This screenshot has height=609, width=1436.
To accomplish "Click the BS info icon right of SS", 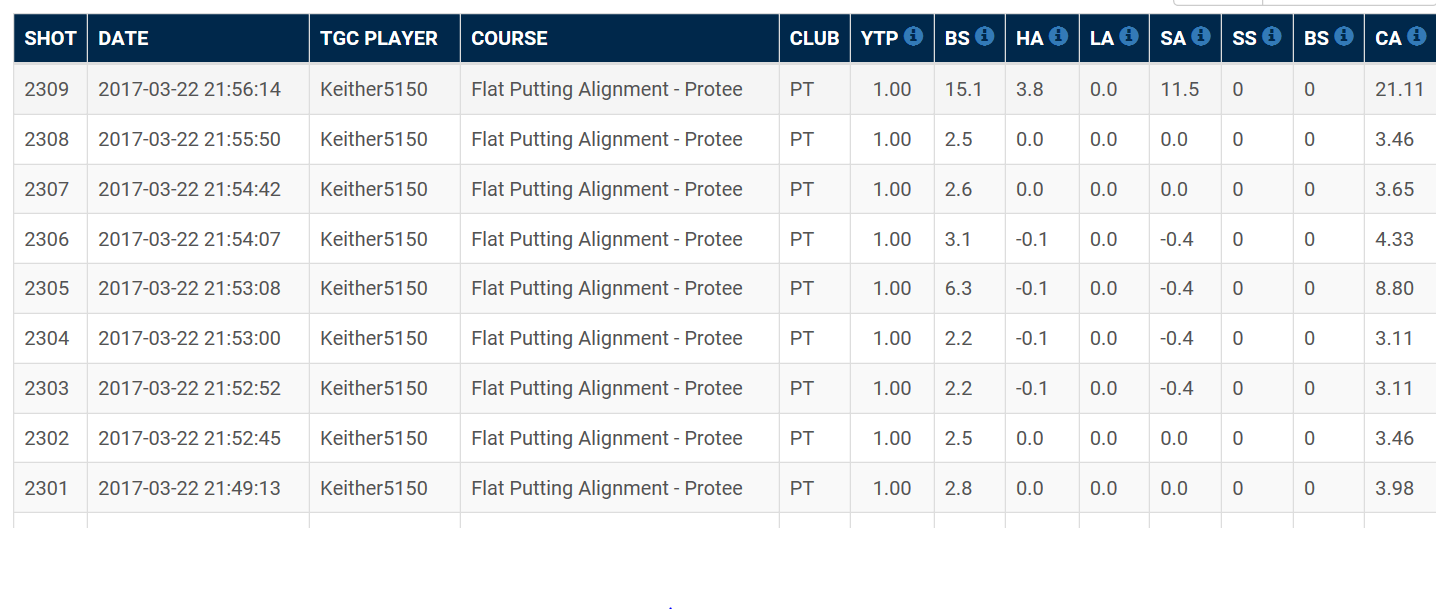I will pyautogui.click(x=1344, y=36).
